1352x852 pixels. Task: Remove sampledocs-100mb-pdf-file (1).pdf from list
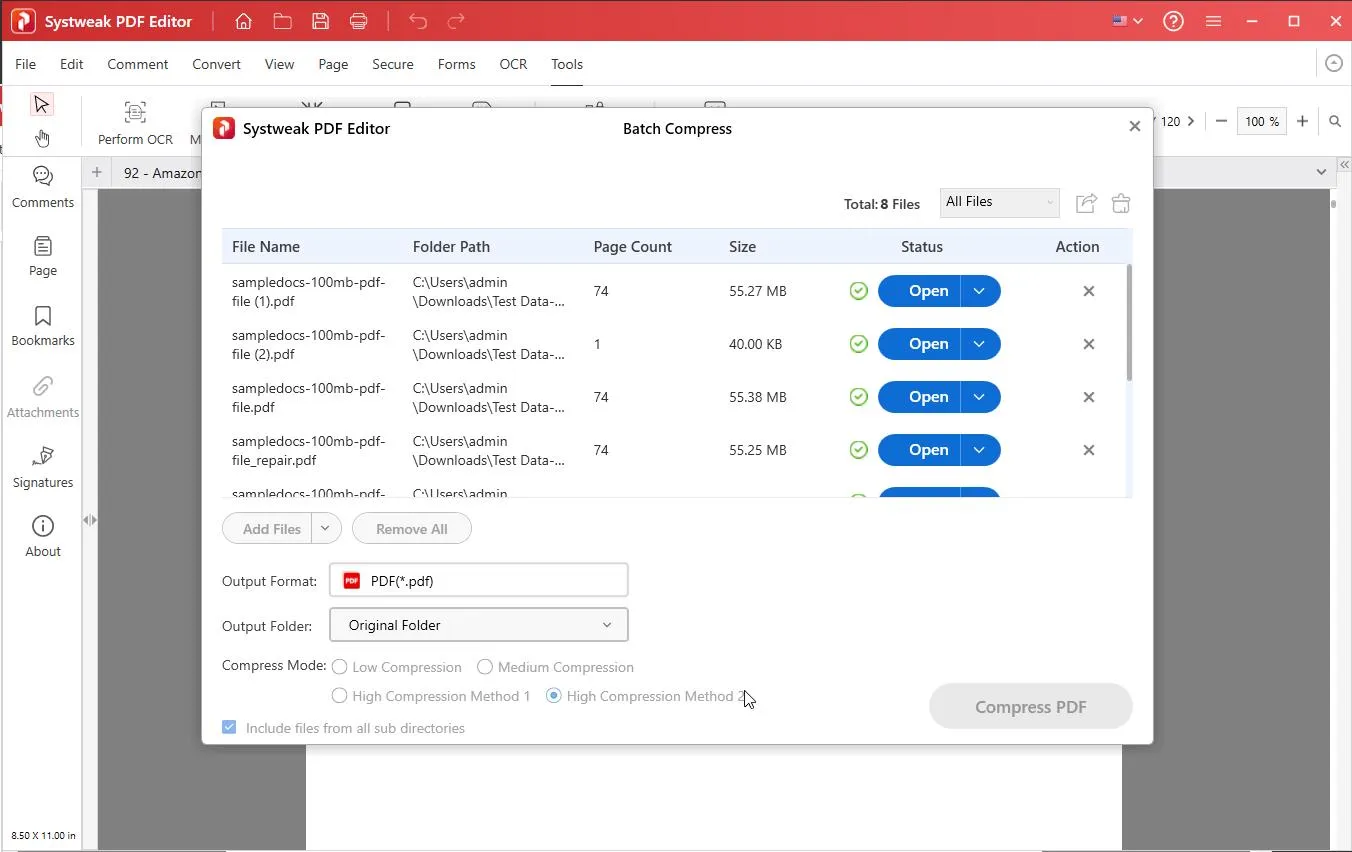(1089, 291)
